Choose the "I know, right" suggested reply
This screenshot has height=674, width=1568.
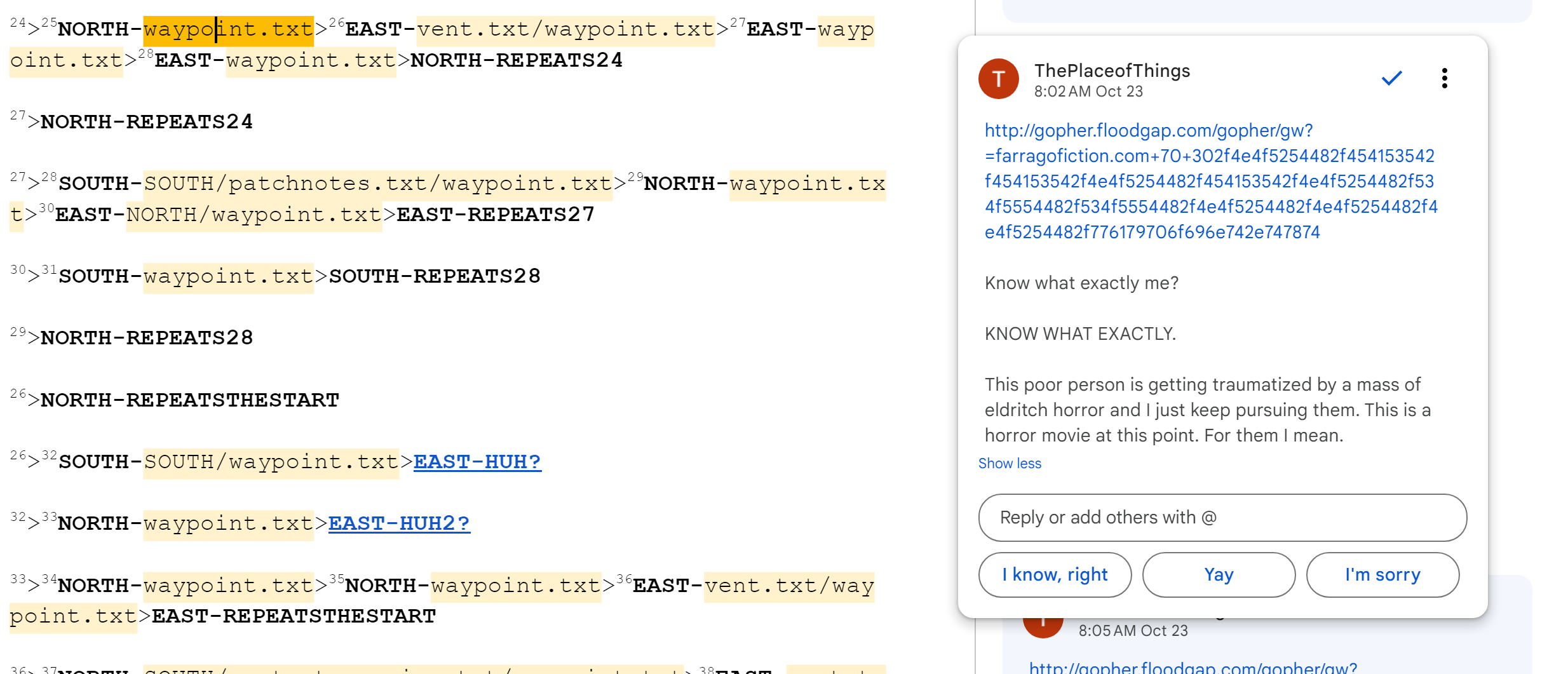(x=1055, y=575)
